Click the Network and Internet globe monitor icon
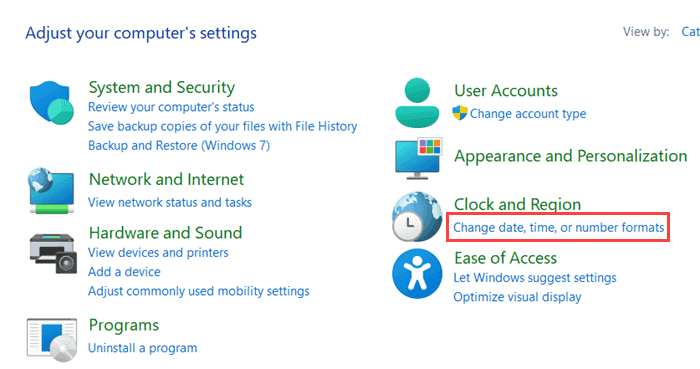This screenshot has width=700, height=369. (51, 191)
